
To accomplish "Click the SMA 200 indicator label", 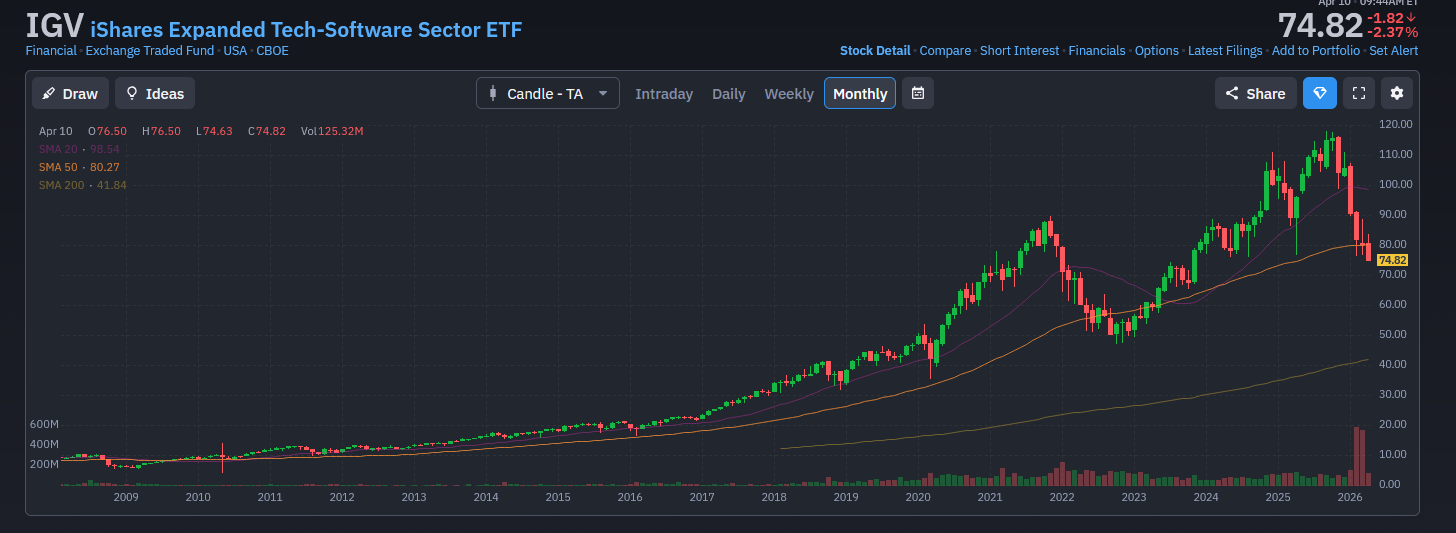I will pos(61,185).
